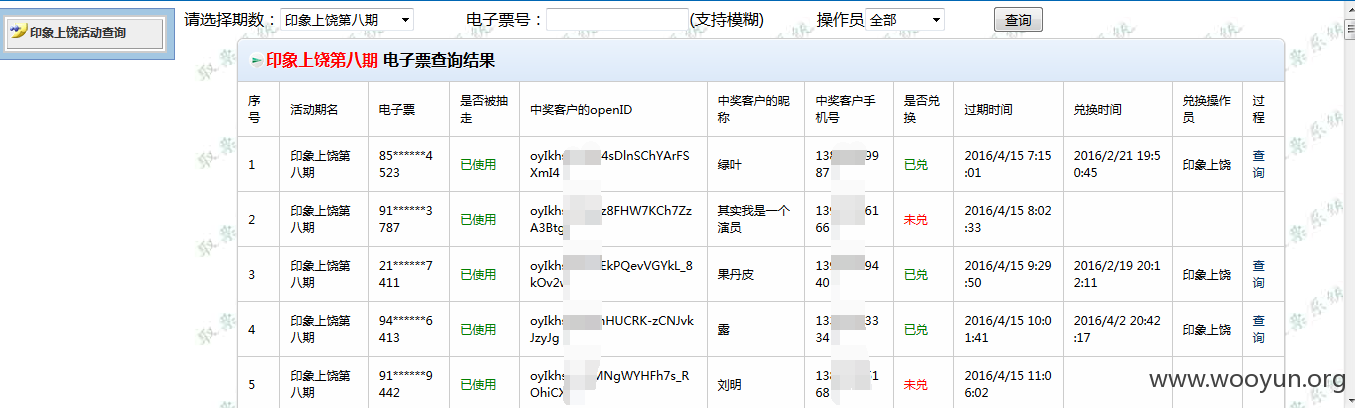Image resolution: width=1355 pixels, height=408 pixels.
Task: Select ticket number 91******9442
Action: [406, 384]
